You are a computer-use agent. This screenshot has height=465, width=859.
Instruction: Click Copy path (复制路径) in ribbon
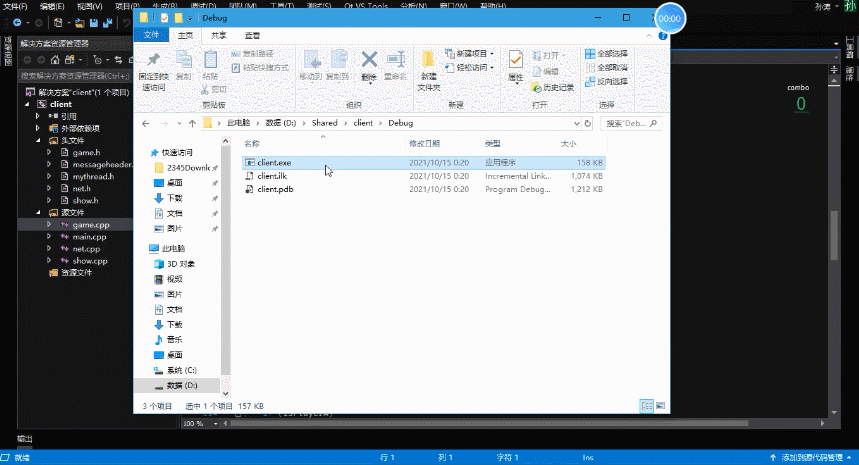pos(252,54)
